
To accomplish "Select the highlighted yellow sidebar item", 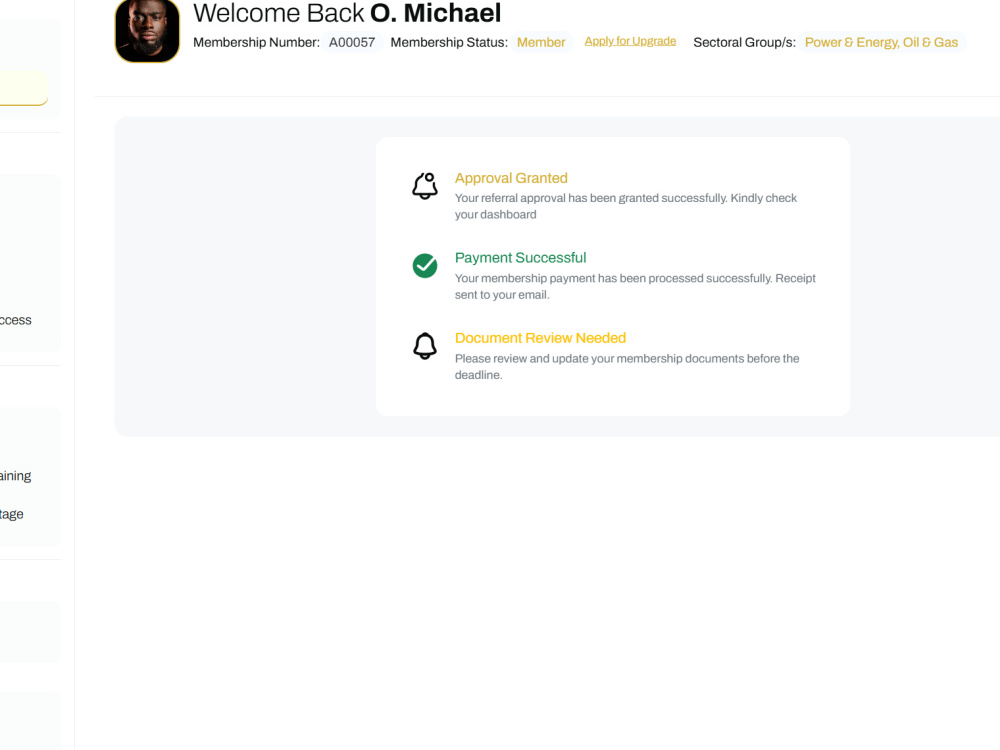I will (x=24, y=88).
